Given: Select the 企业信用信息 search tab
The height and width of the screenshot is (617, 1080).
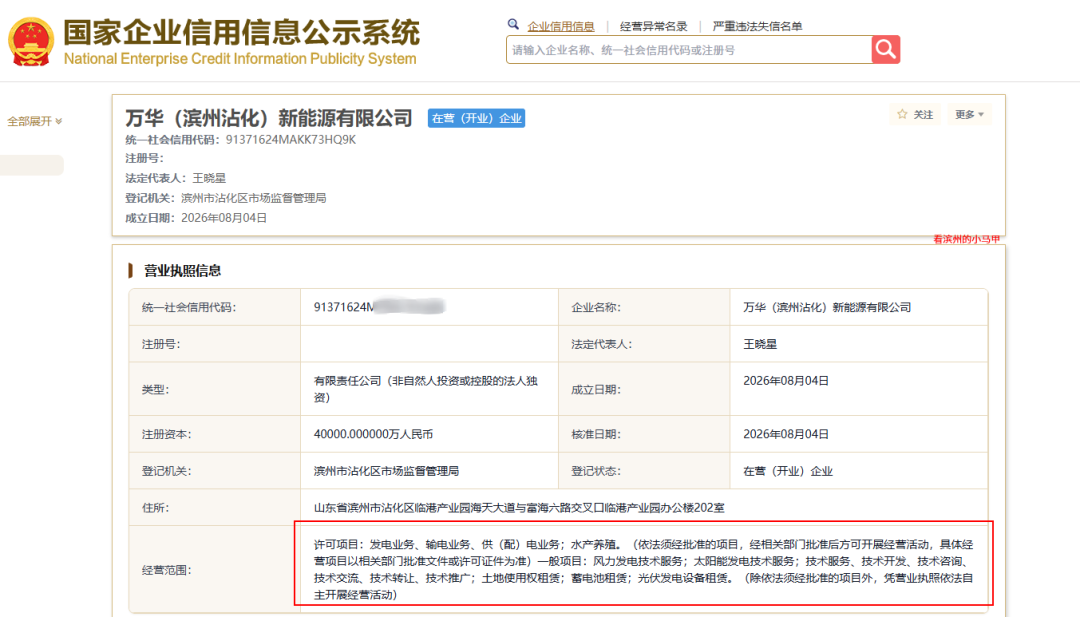Looking at the screenshot, I should point(561,26).
